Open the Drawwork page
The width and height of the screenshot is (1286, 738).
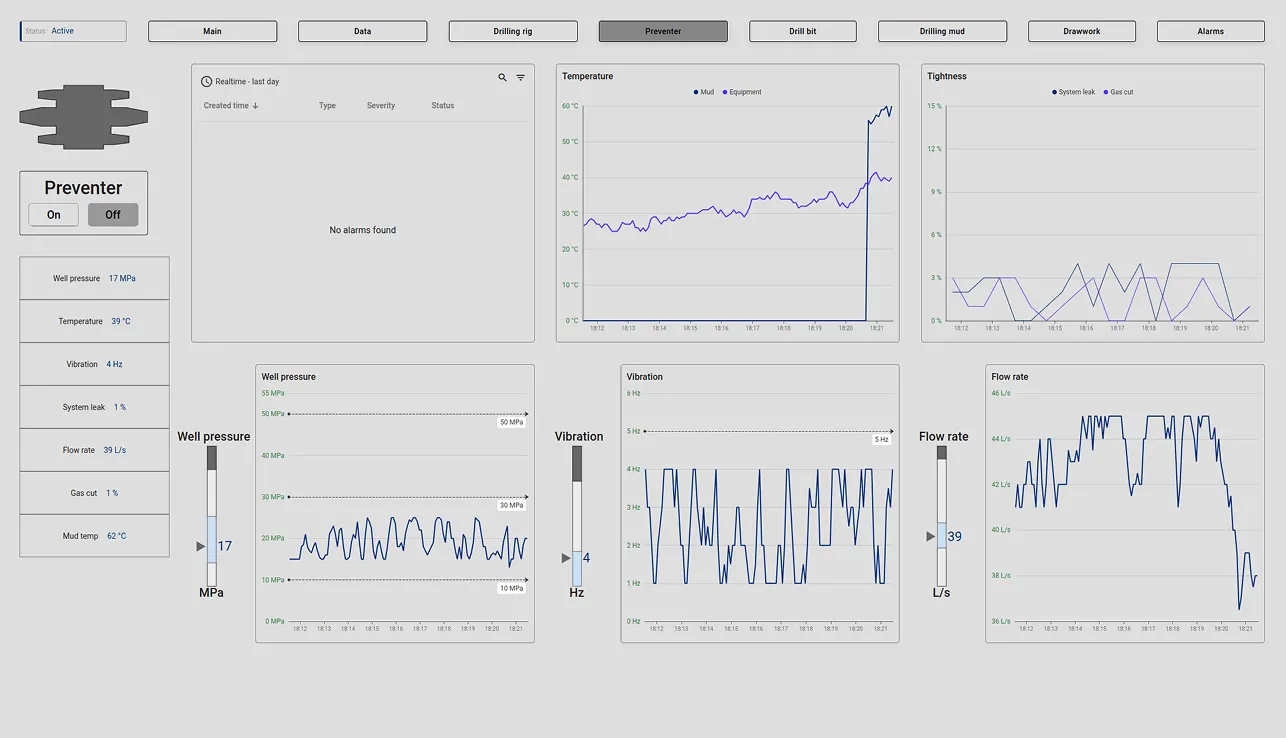click(1081, 32)
